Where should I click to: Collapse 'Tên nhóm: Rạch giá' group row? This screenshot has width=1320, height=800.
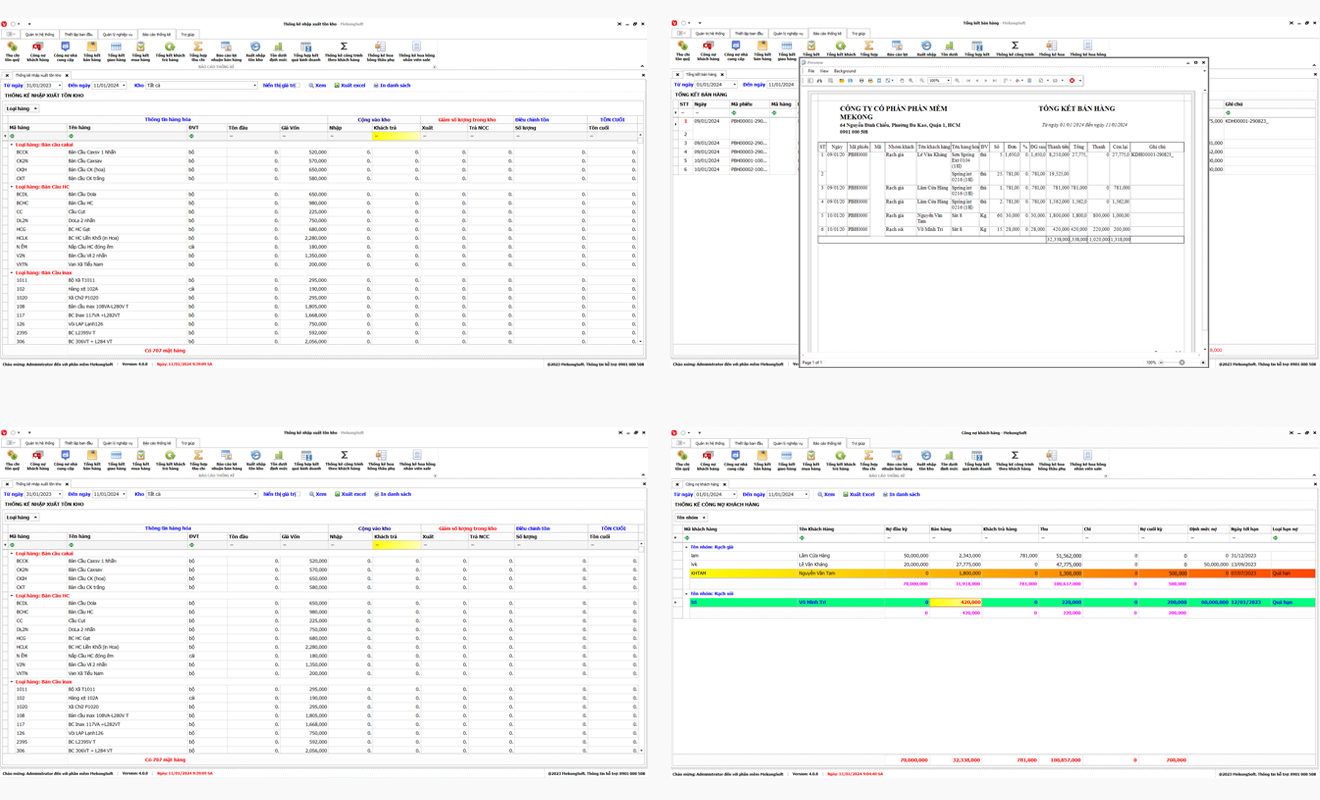pos(686,547)
